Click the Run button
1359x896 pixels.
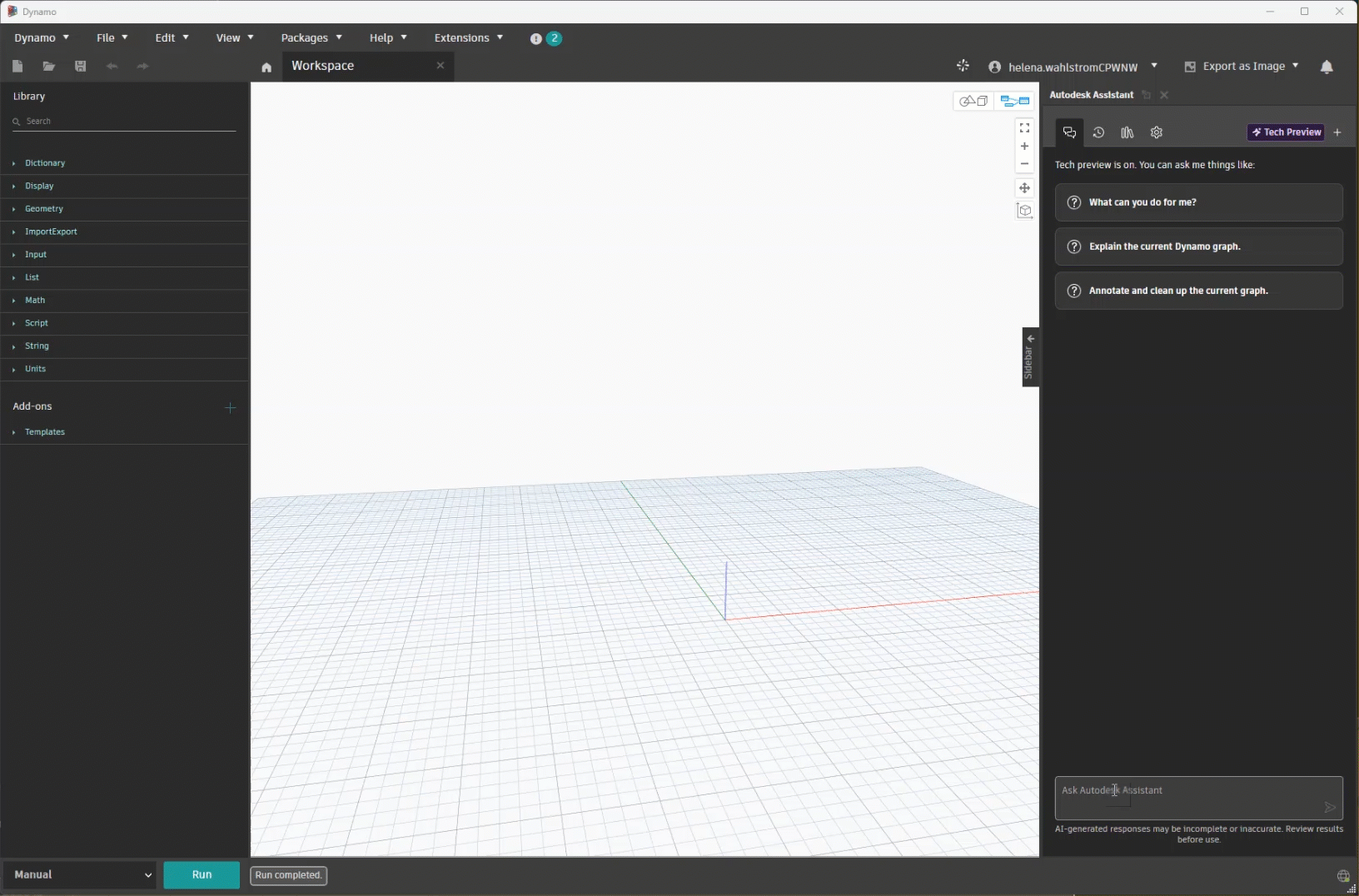pyautogui.click(x=202, y=875)
